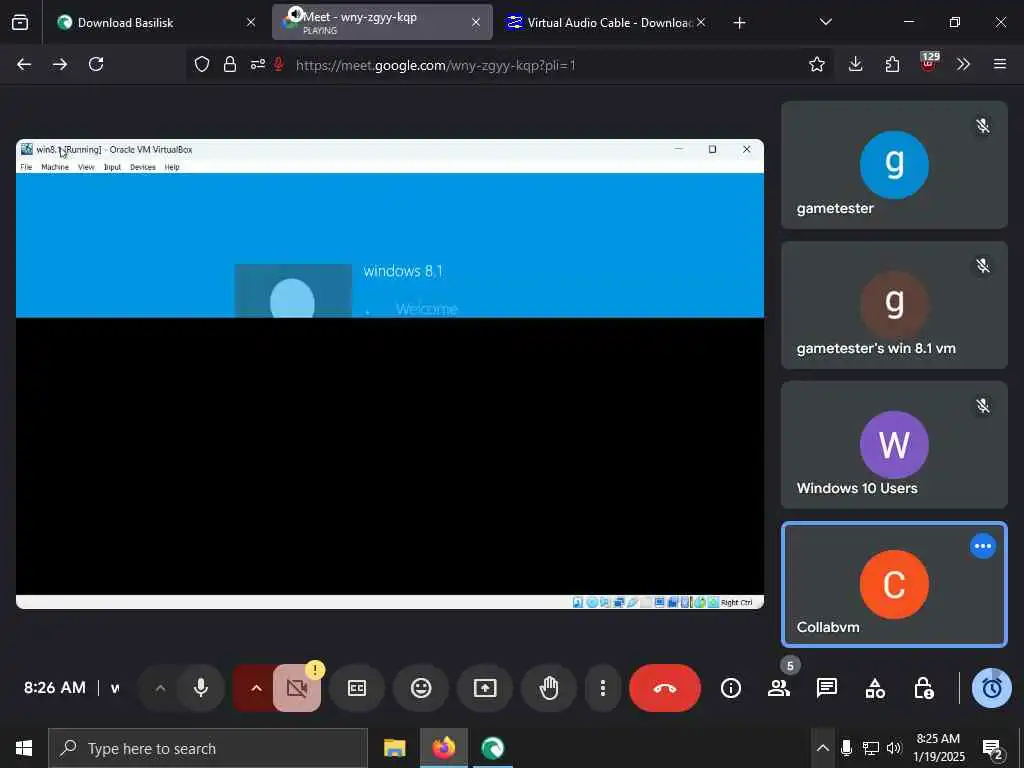
Task: Click microphone sharing indicator in address bar
Action: (279, 64)
